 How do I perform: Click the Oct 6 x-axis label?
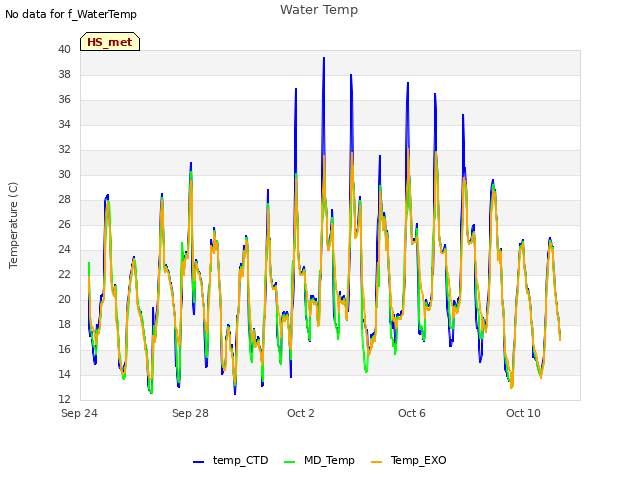point(412,413)
